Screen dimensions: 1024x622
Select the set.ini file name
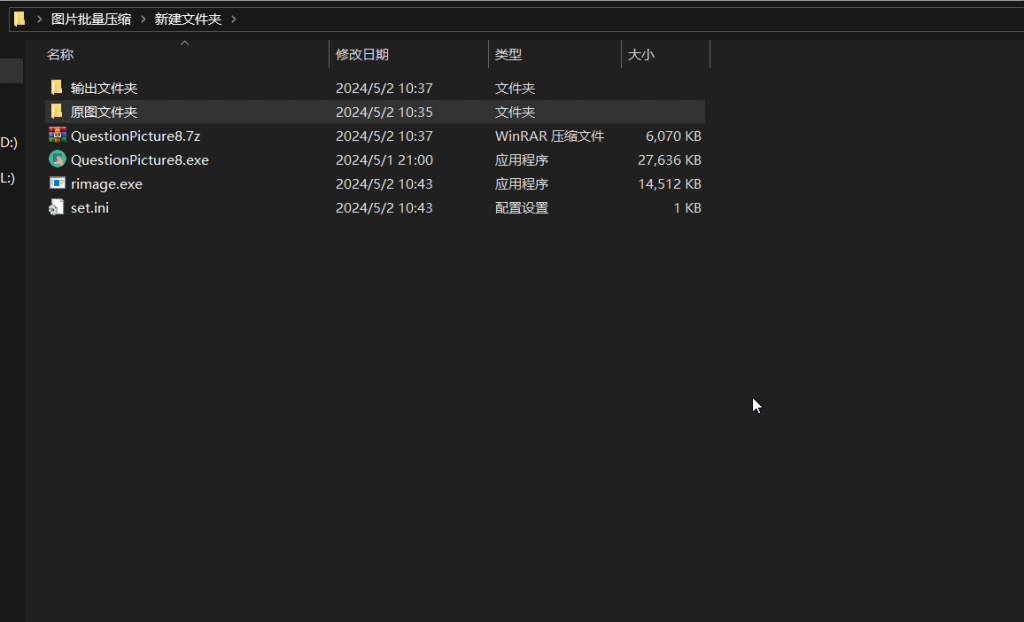pyautogui.click(x=89, y=207)
